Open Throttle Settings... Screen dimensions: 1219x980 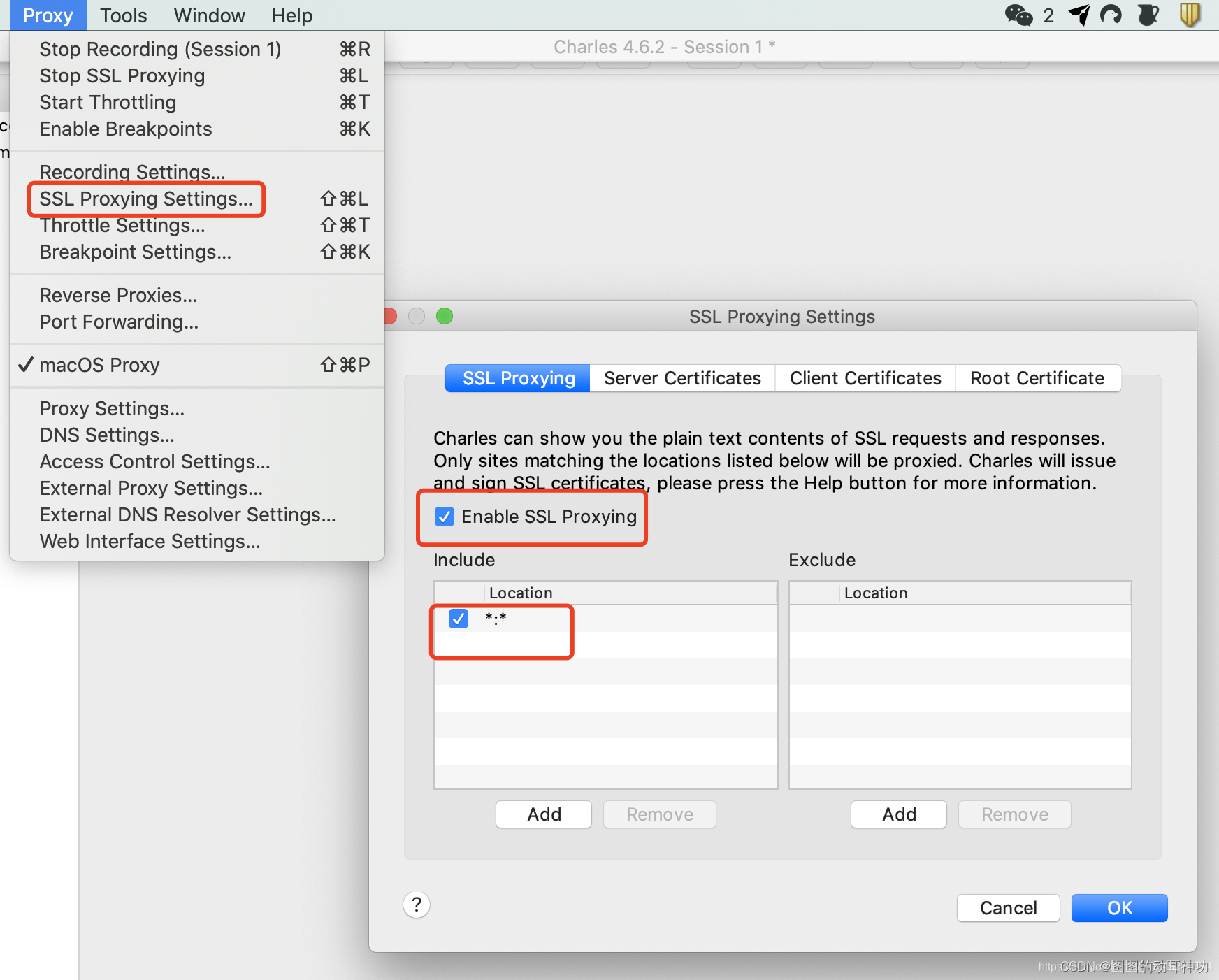pos(197,225)
